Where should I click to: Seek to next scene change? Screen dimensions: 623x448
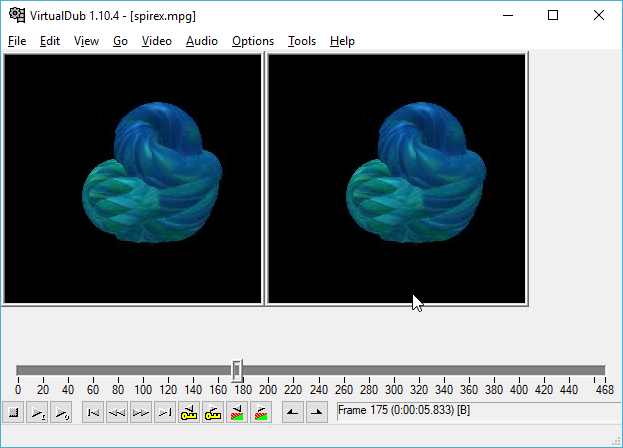pos(261,412)
